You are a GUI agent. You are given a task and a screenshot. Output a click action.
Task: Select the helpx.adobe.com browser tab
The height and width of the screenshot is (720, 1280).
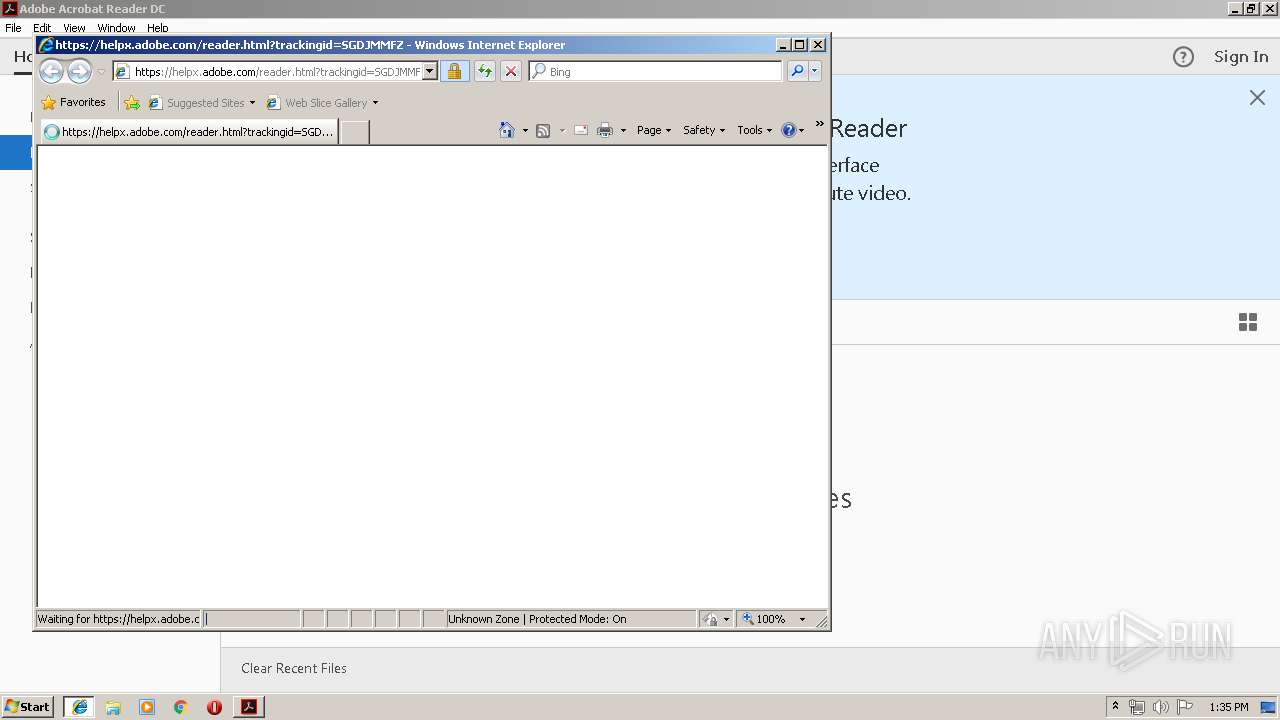coord(189,131)
